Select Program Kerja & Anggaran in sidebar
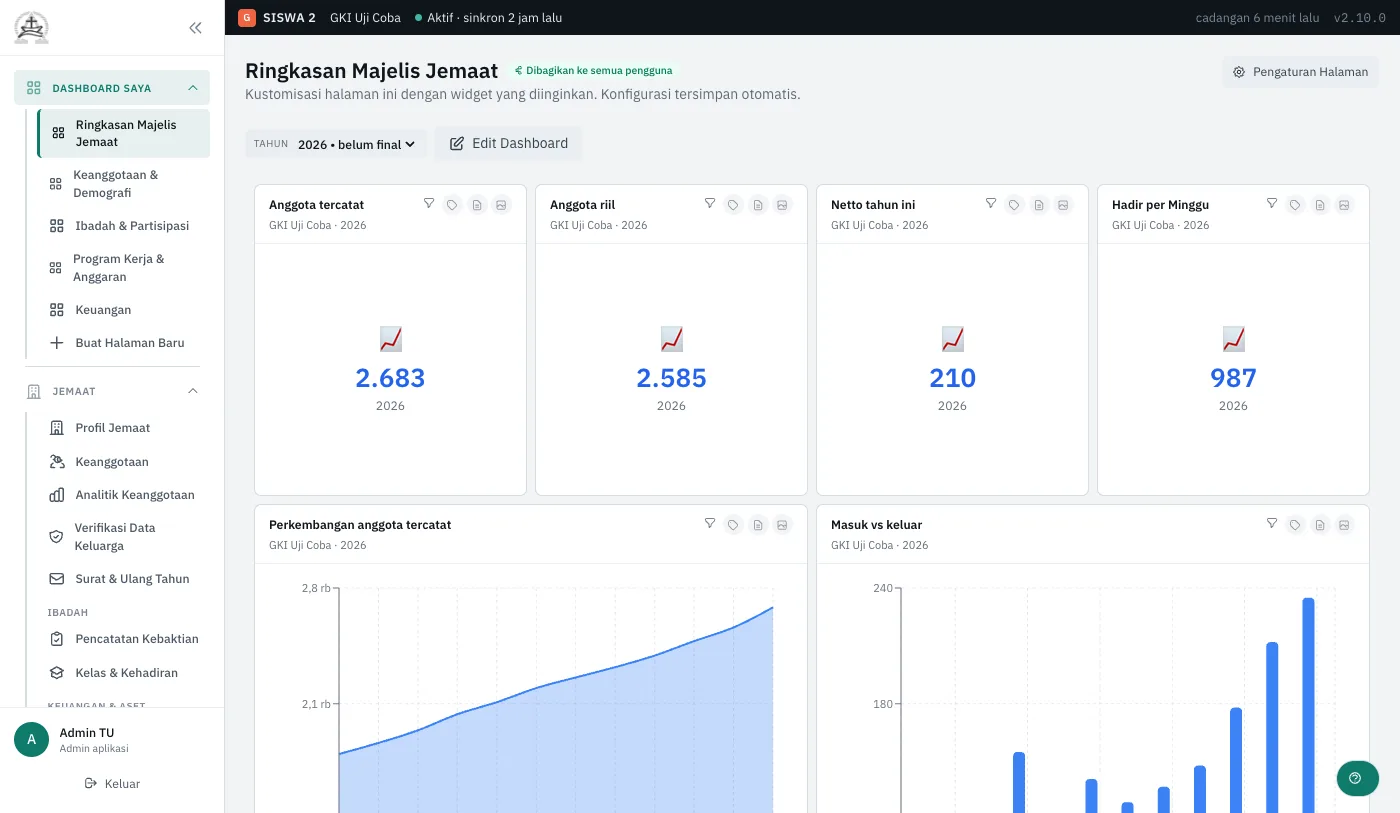1400x813 pixels. pyautogui.click(x=124, y=268)
